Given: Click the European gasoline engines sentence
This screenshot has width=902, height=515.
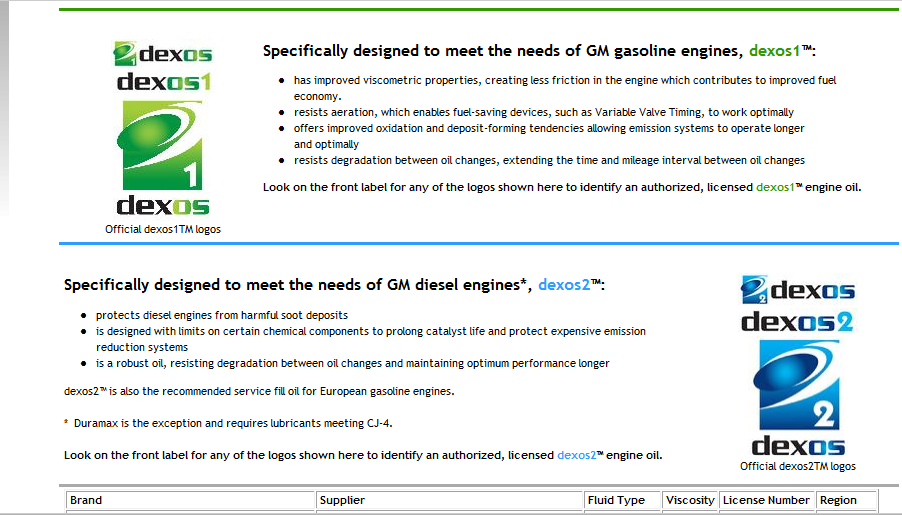Looking at the screenshot, I should tap(259, 391).
